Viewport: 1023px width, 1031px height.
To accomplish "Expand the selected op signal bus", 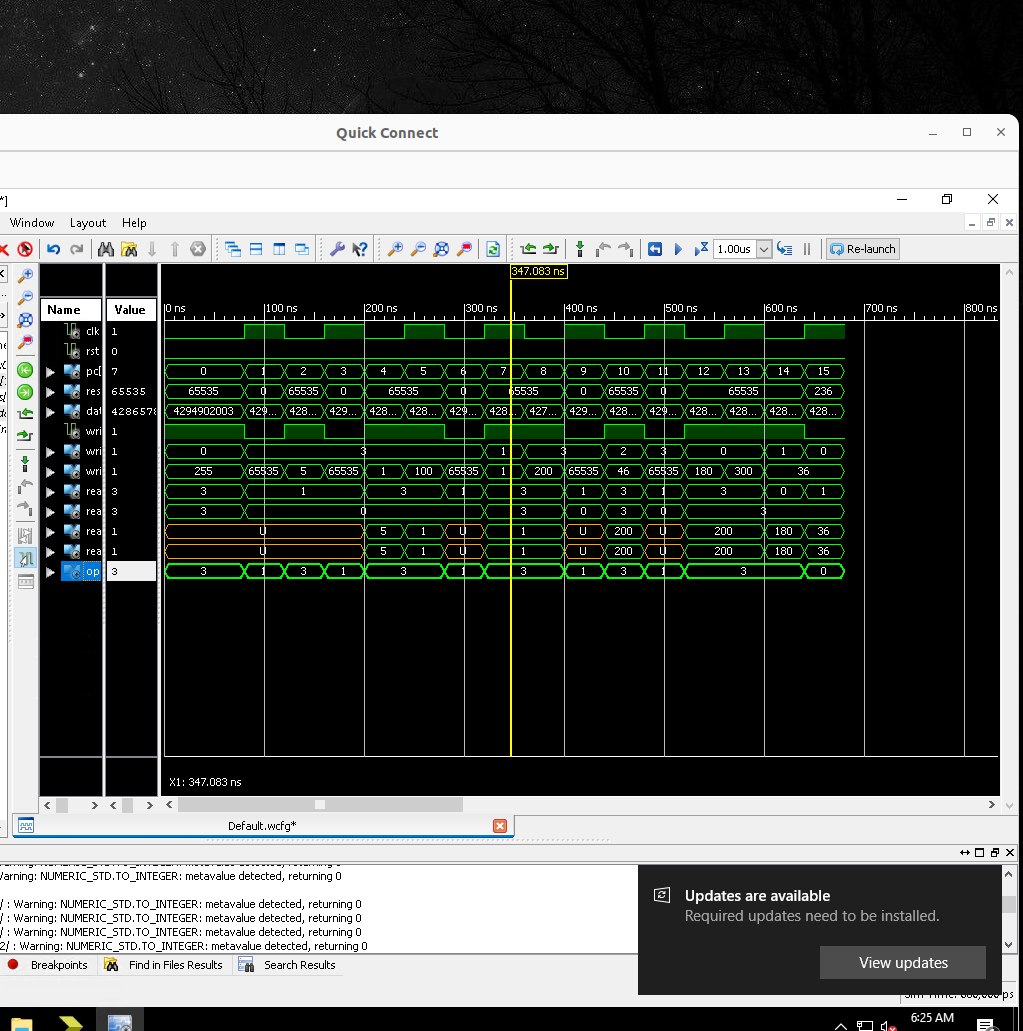I will coord(51,571).
